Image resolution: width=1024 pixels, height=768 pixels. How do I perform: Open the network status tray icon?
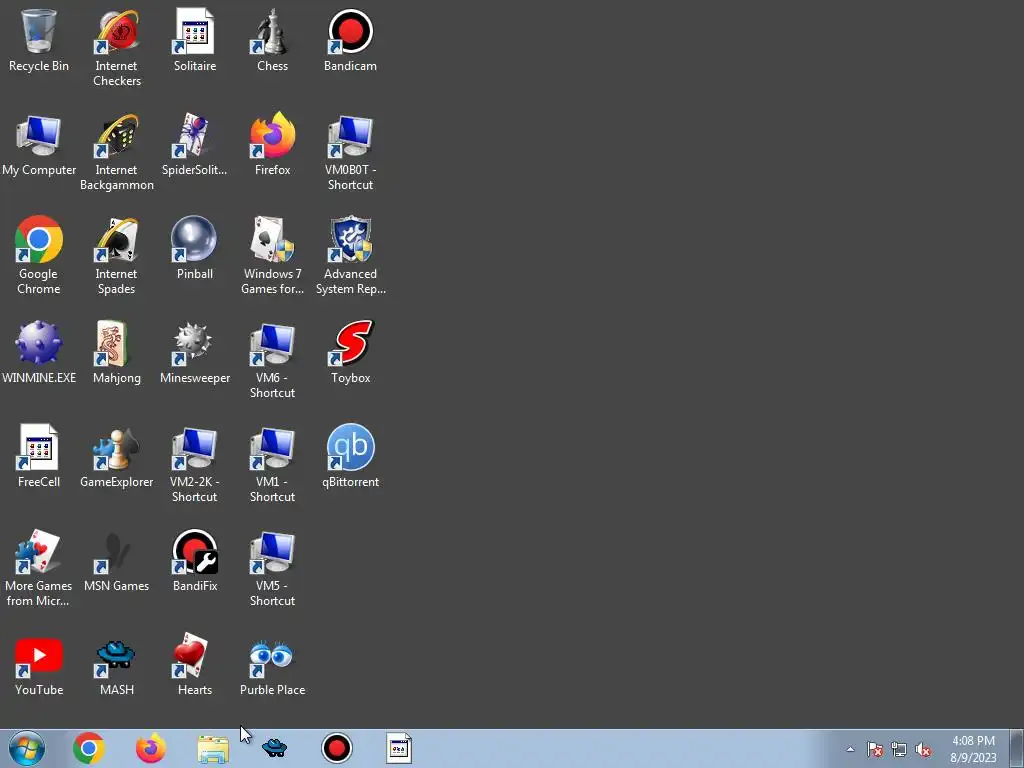pos(899,749)
